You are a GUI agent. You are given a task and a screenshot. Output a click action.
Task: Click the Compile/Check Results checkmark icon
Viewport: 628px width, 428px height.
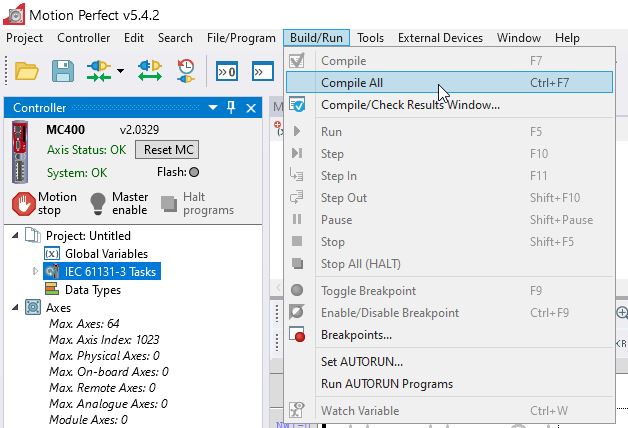(x=297, y=104)
